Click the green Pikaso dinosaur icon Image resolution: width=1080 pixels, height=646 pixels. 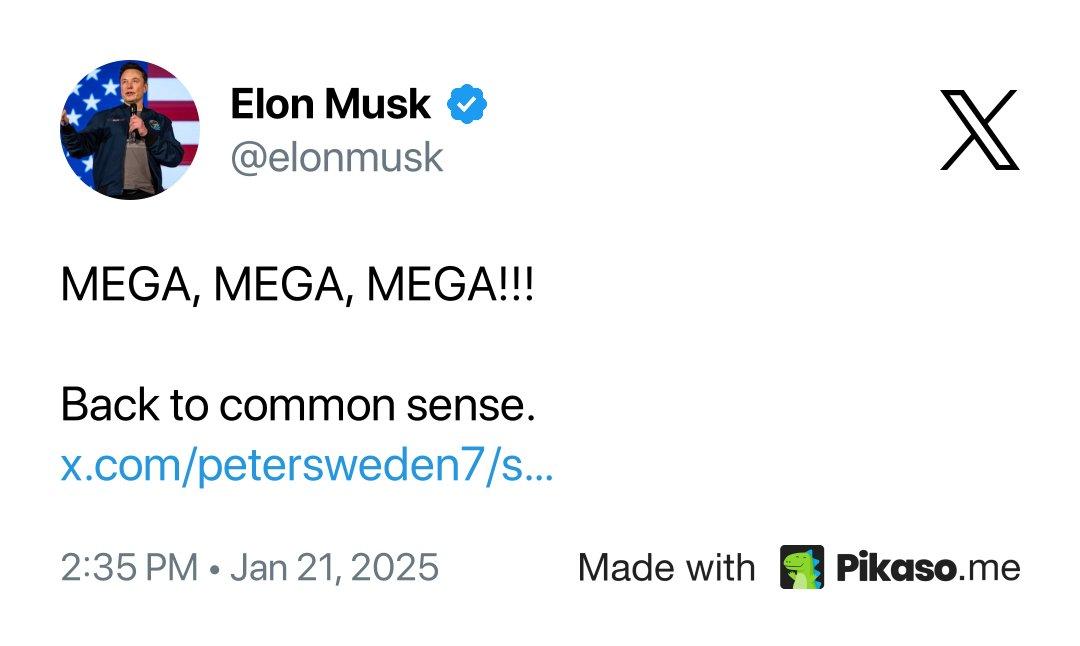(x=801, y=567)
